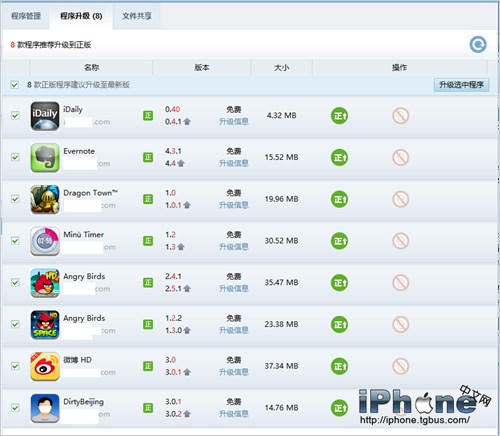Click ignore icon for Dragon Town
500x436 pixels.
click(400, 199)
